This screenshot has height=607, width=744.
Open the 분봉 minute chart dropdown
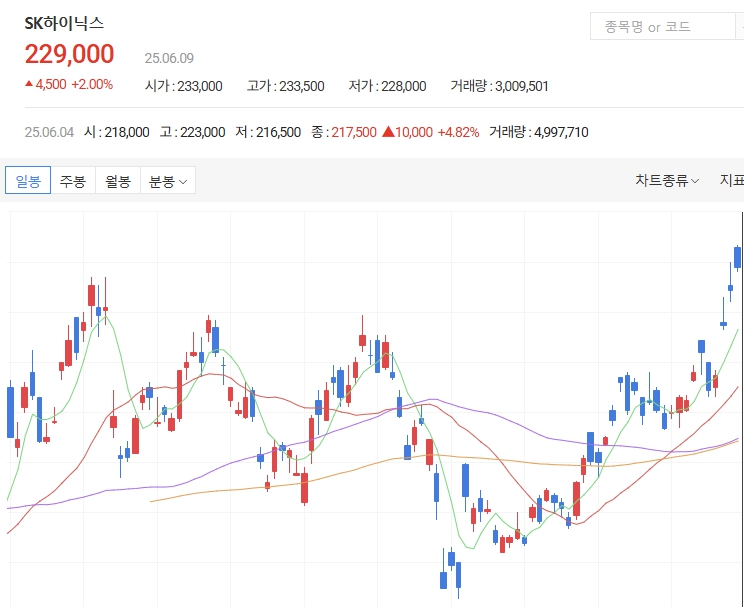[168, 180]
